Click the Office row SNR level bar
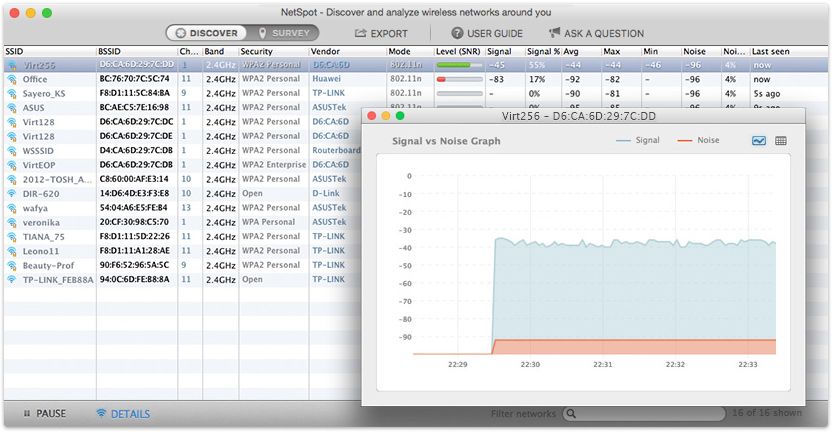Viewport: 832px width, 432px height. (459, 79)
